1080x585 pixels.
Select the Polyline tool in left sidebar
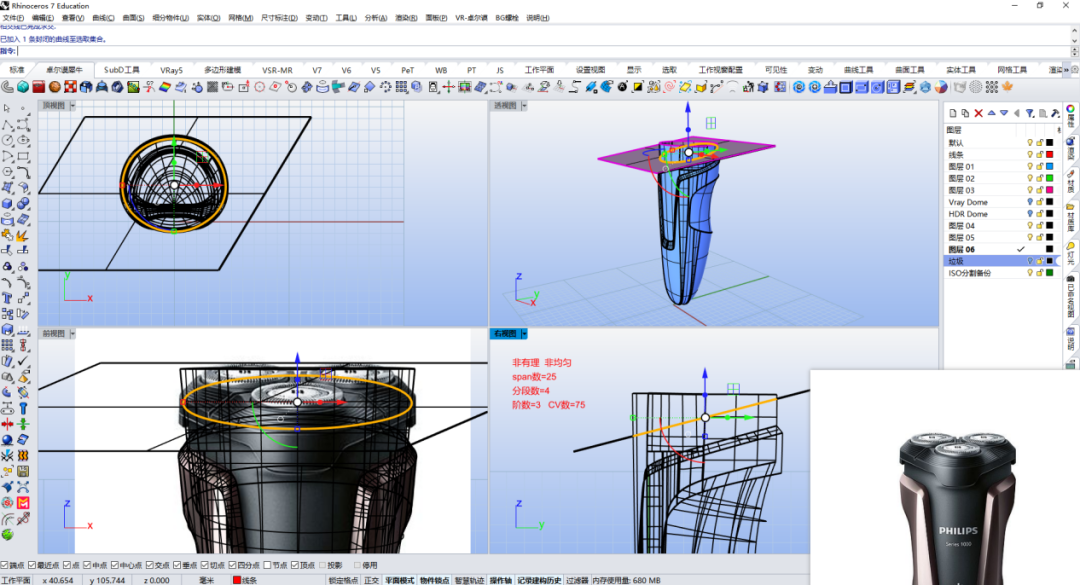(x=7, y=125)
